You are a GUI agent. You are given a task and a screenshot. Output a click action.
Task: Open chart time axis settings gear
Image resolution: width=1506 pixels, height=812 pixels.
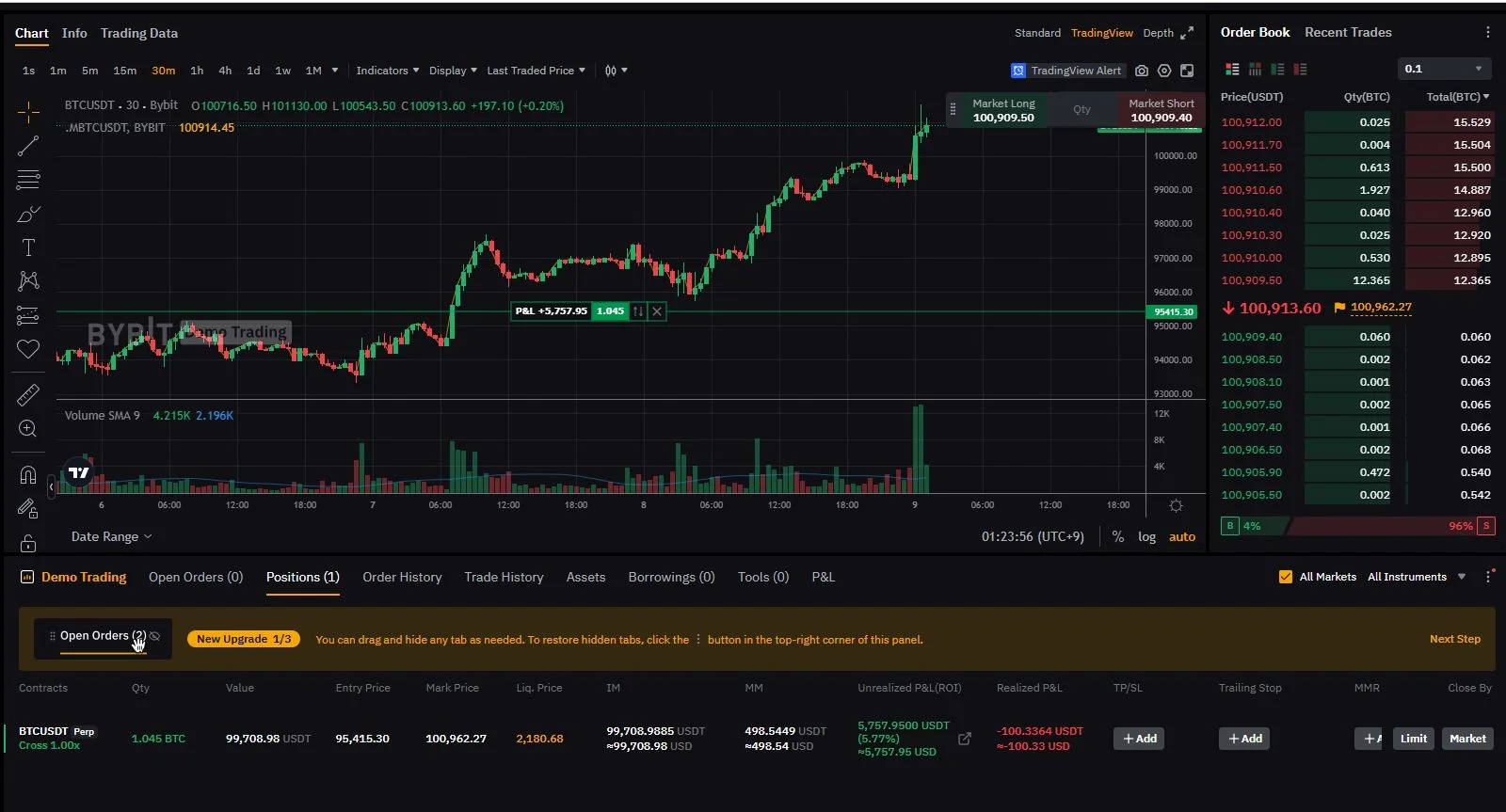click(x=1176, y=506)
